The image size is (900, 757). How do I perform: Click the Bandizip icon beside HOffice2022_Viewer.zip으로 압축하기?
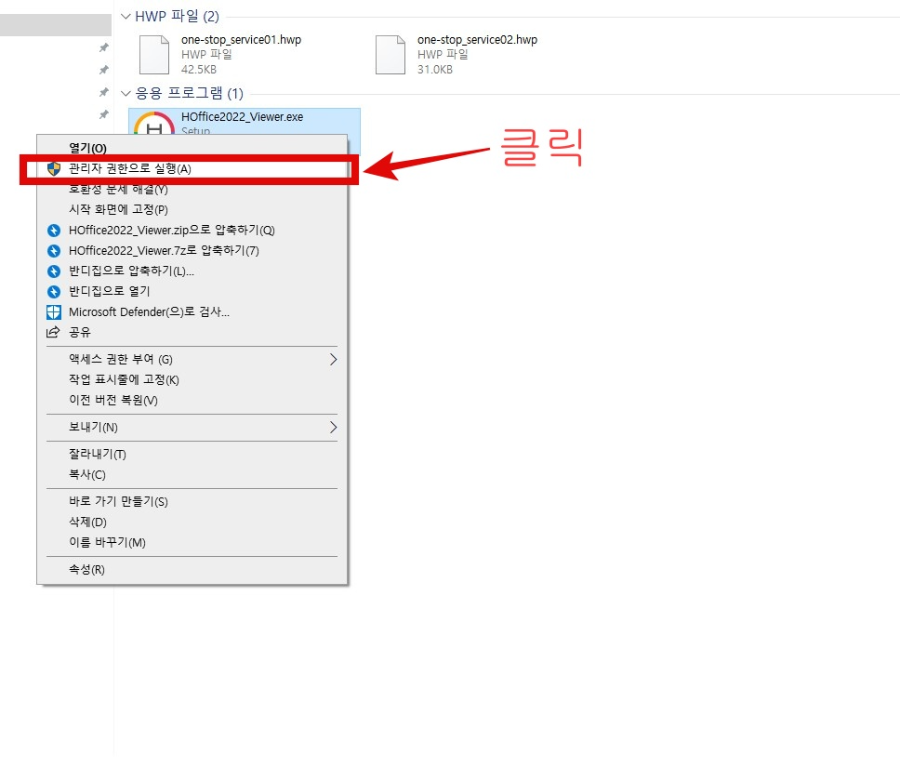click(x=53, y=230)
